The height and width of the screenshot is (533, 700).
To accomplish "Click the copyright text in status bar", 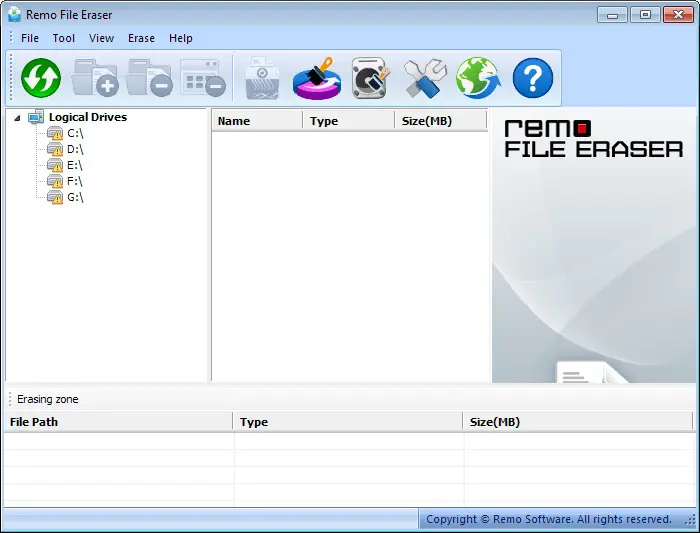I will tap(549, 519).
